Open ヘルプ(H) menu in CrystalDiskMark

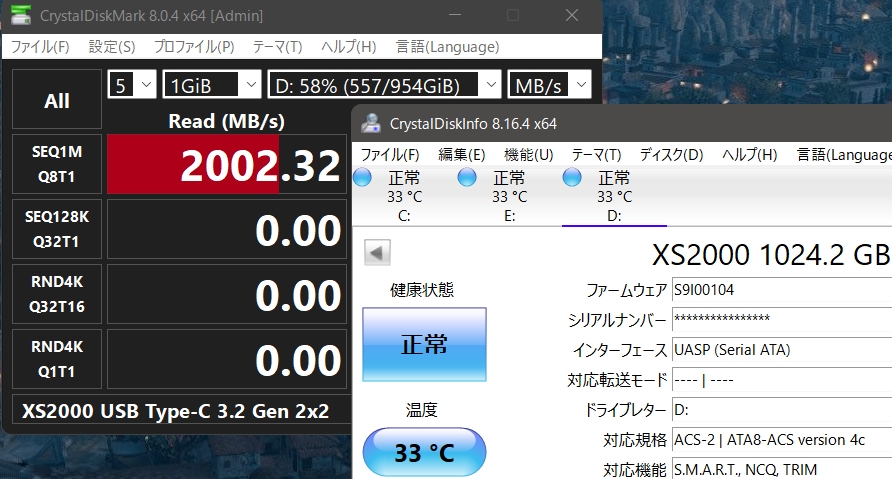click(x=349, y=47)
